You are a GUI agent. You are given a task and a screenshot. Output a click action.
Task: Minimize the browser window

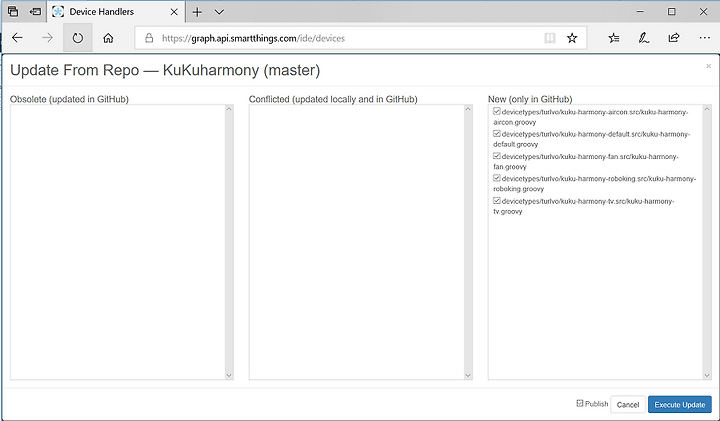[640, 11]
